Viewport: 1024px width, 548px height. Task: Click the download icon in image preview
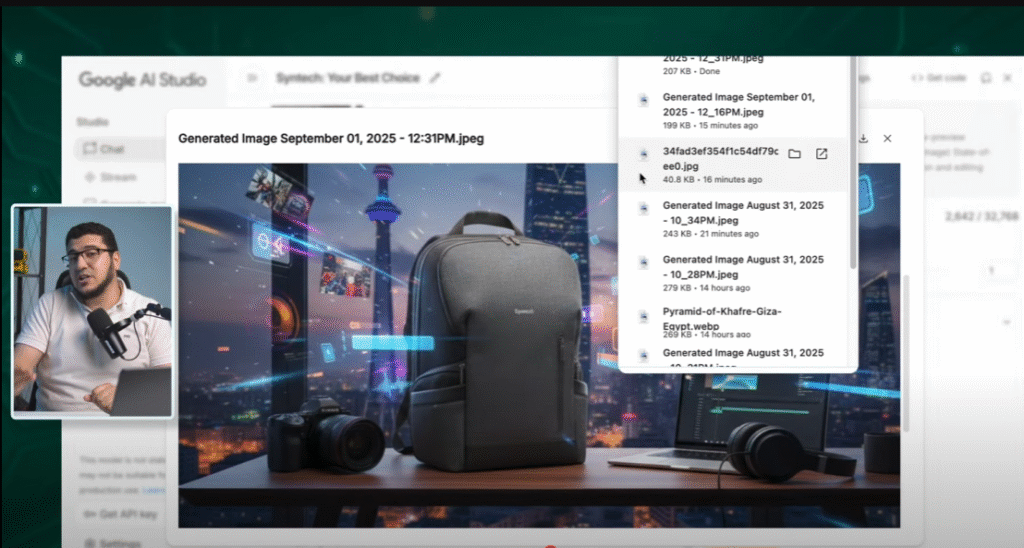tap(863, 138)
